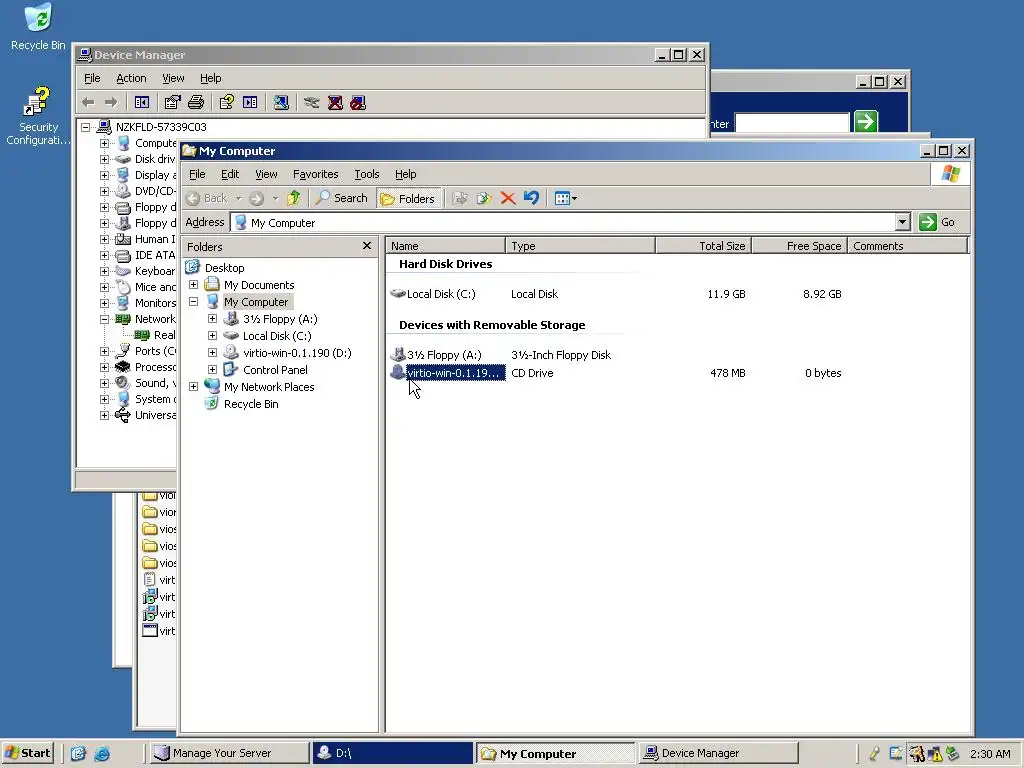Click Help icon in Device Manager toolbar
The image size is (1024, 768).
227,103
